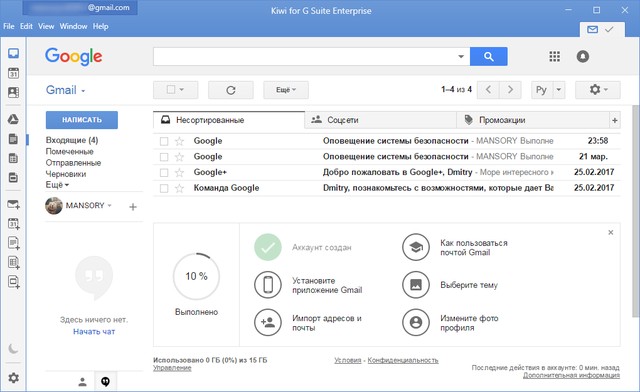Viewport: 640px width, 392px height.
Task: Go to the previous page of messages
Action: click(488, 90)
